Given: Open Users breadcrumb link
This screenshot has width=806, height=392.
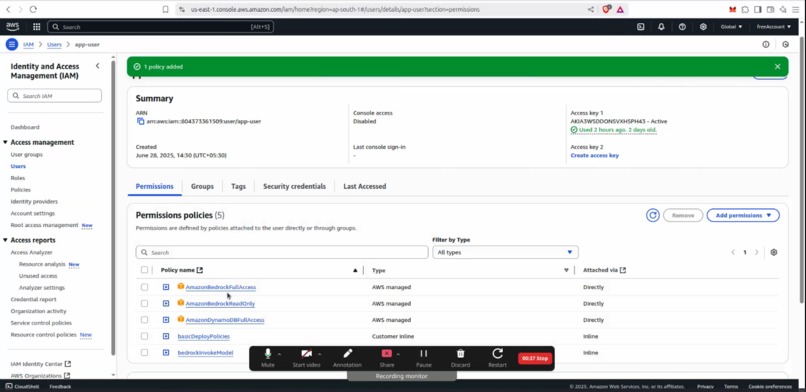Looking at the screenshot, I should 54,45.
